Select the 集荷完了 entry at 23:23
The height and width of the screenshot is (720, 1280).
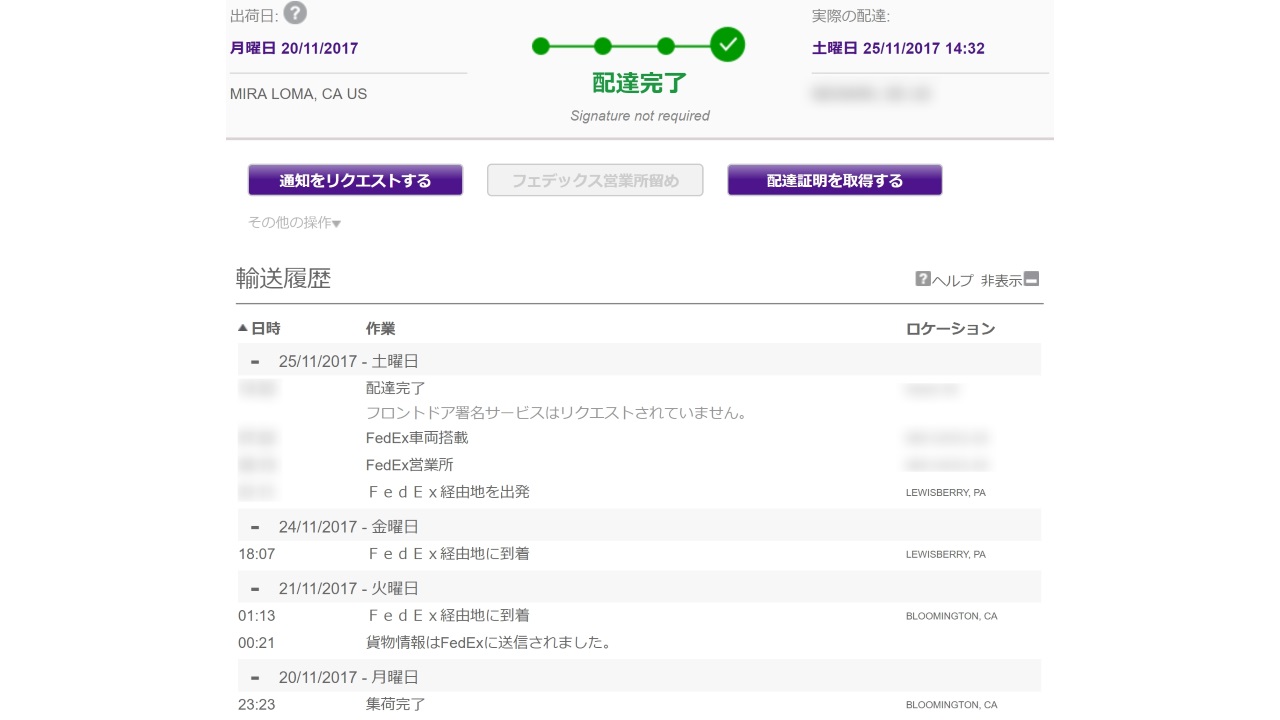click(396, 704)
